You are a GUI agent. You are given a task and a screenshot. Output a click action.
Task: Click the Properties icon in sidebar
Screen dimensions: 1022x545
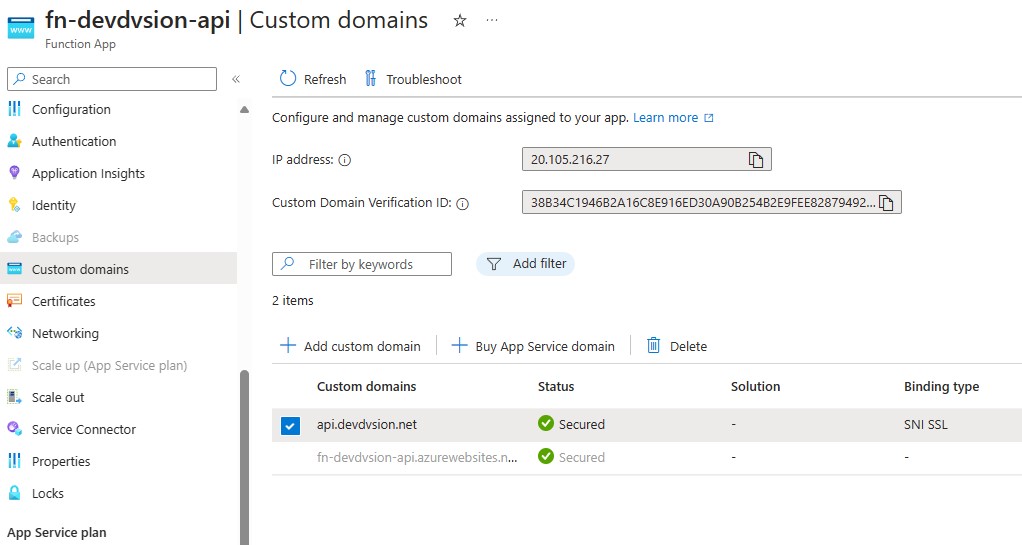click(14, 460)
